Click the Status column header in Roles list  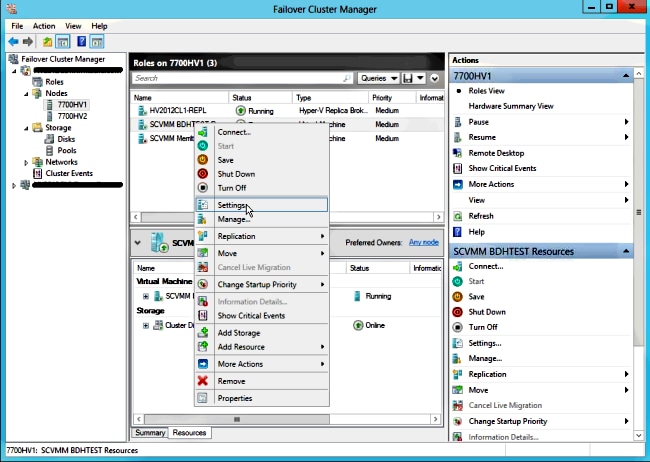(260, 98)
